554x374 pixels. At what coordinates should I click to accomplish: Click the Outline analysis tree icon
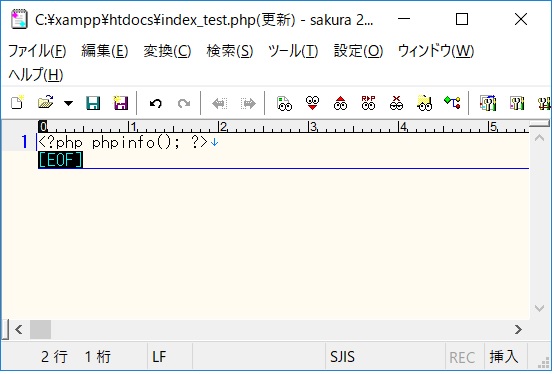(x=452, y=103)
